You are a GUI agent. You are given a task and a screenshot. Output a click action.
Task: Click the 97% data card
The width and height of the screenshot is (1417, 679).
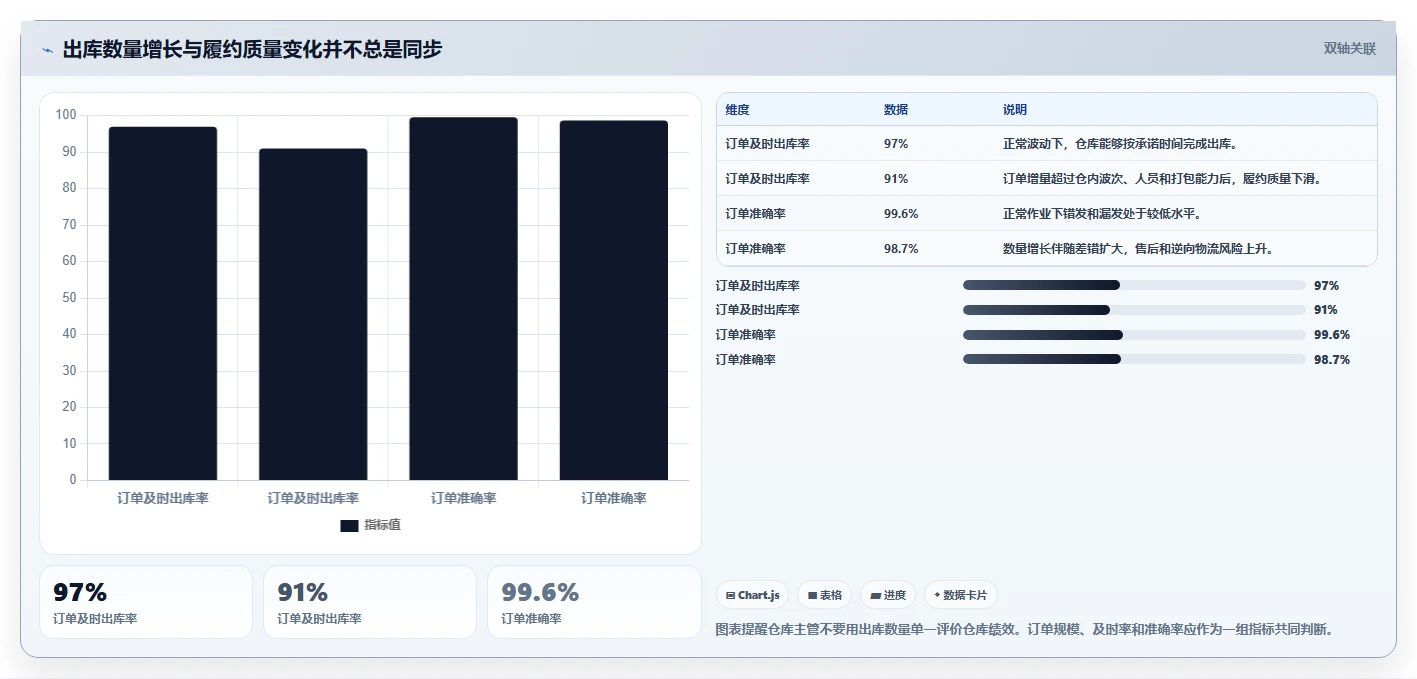tap(146, 602)
